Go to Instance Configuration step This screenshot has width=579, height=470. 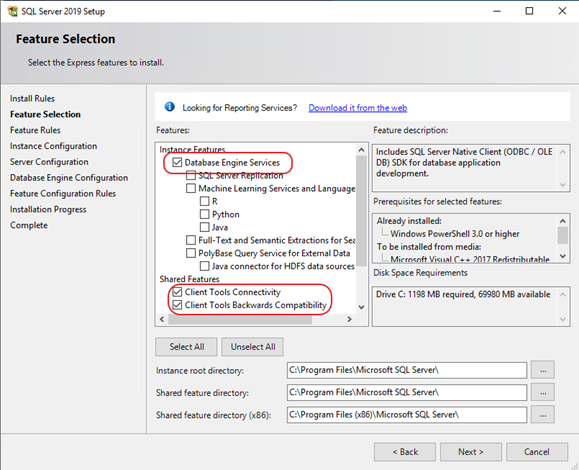click(x=54, y=146)
